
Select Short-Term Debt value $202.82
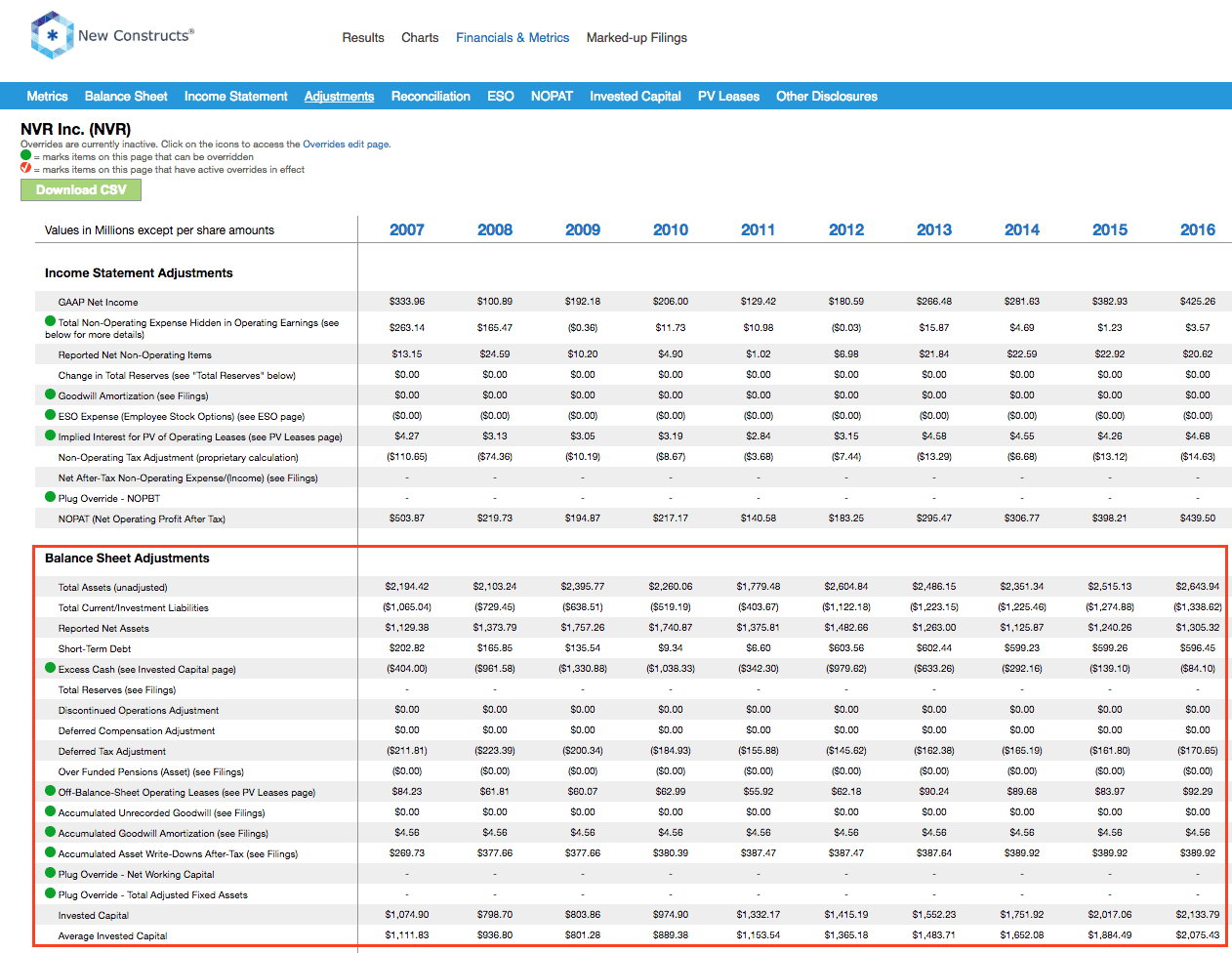(407, 648)
